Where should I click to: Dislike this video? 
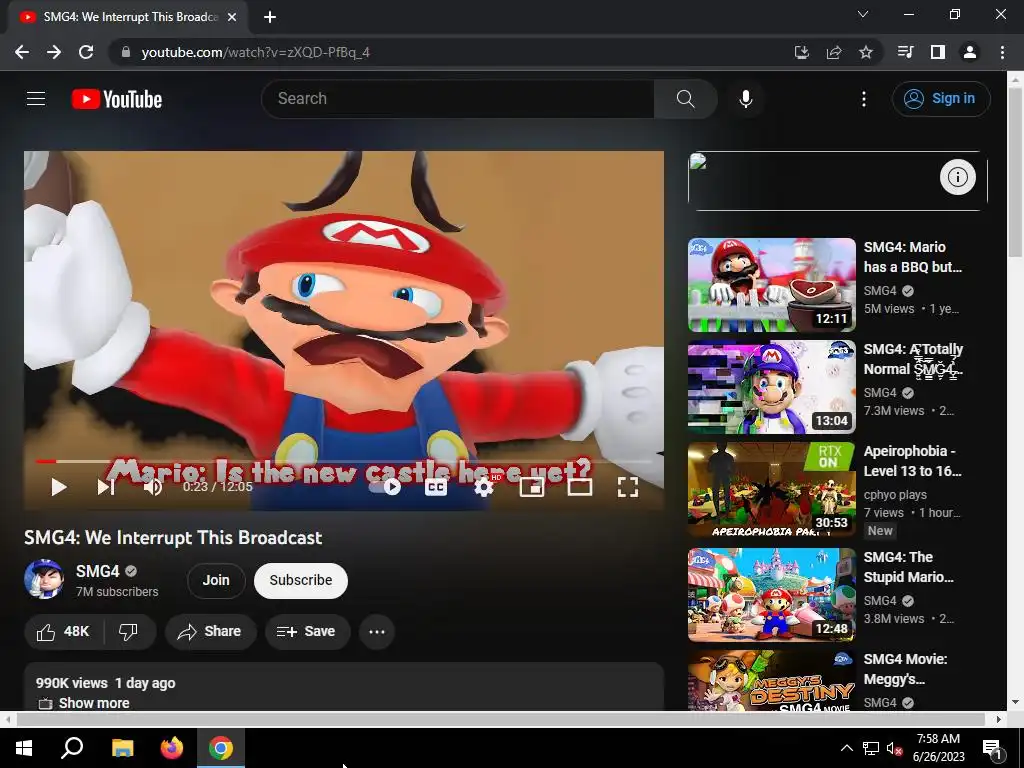point(129,632)
